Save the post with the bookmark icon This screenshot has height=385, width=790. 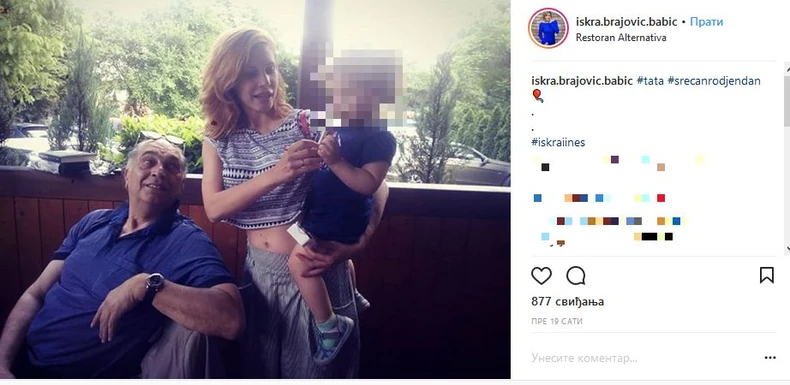[766, 275]
